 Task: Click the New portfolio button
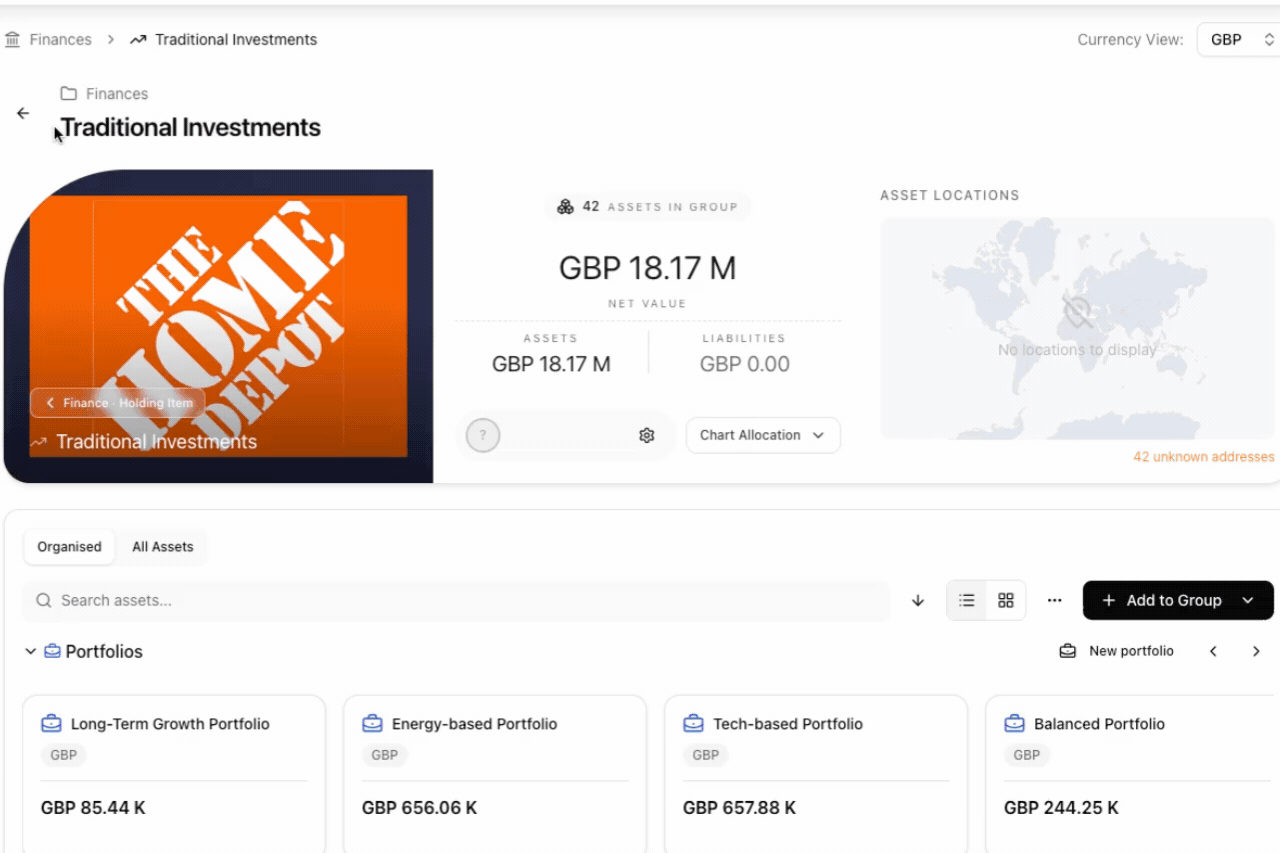point(1117,651)
